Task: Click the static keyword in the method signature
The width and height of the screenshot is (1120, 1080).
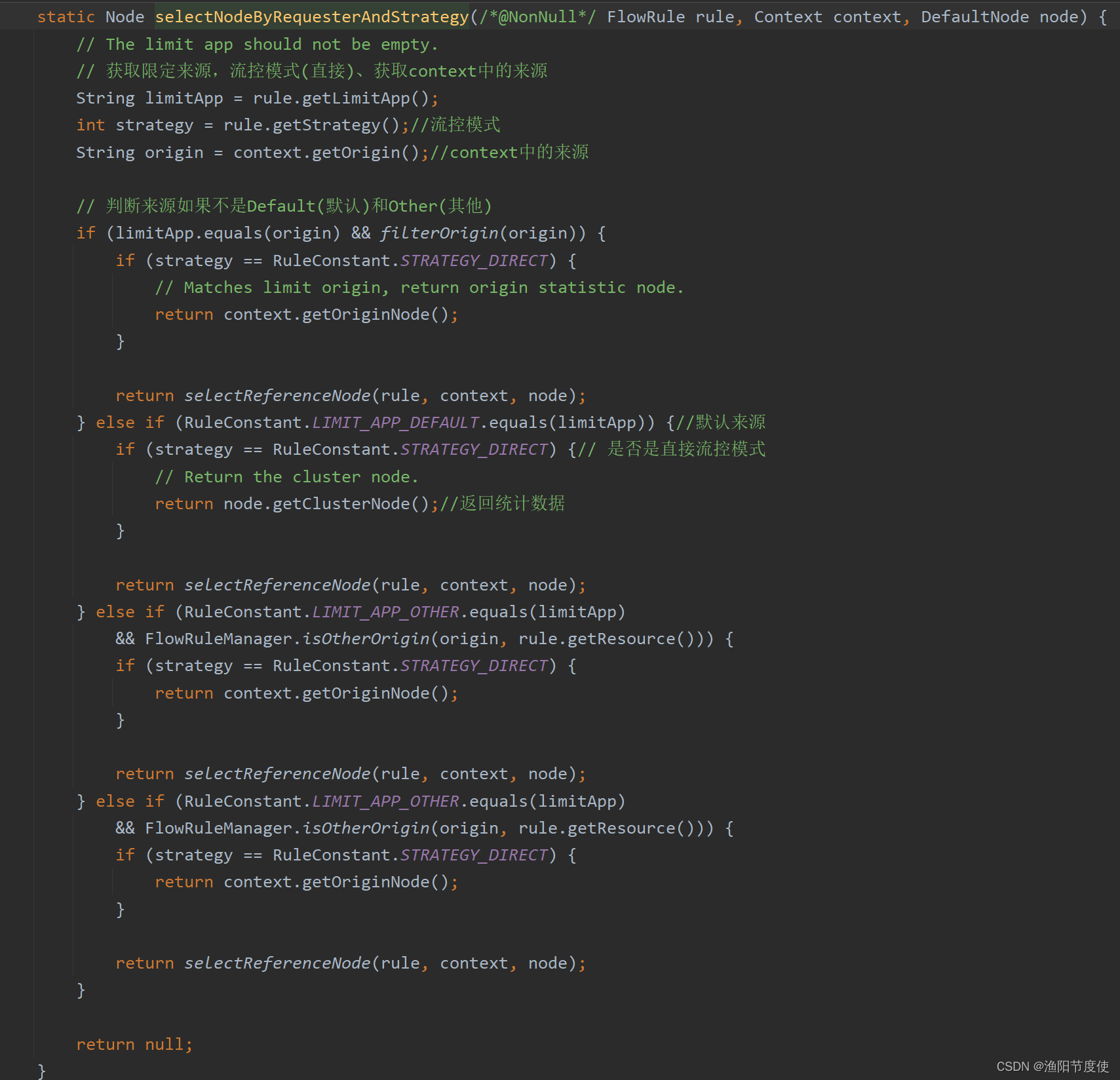Action: pos(66,17)
